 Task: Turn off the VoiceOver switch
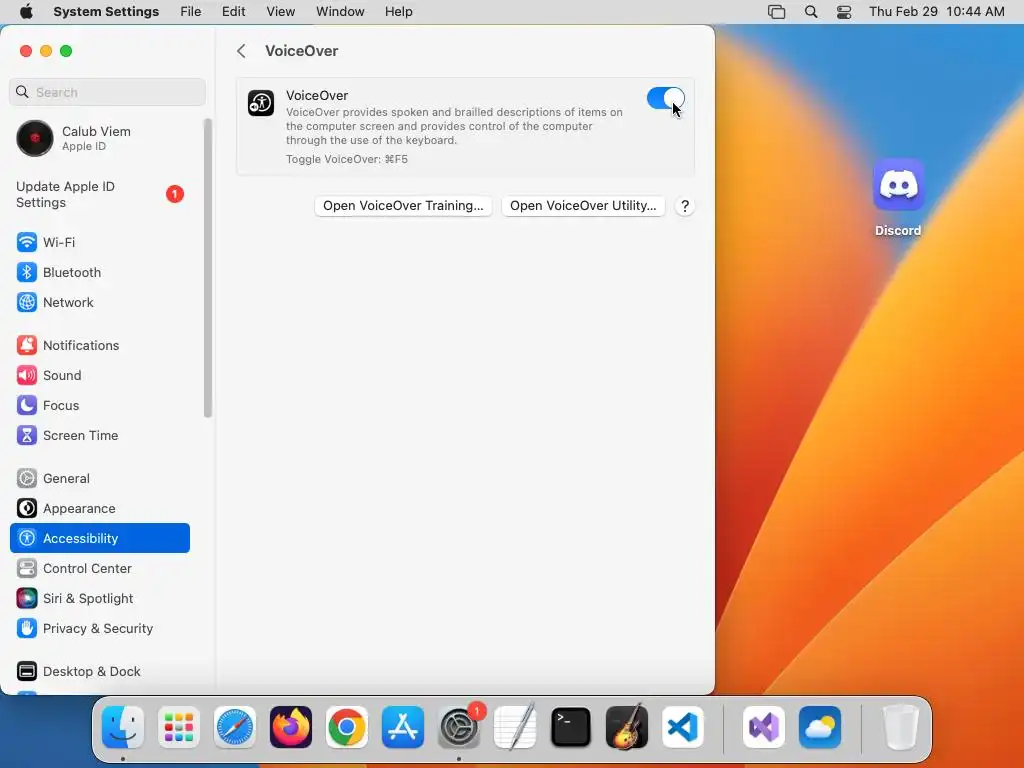click(x=665, y=99)
